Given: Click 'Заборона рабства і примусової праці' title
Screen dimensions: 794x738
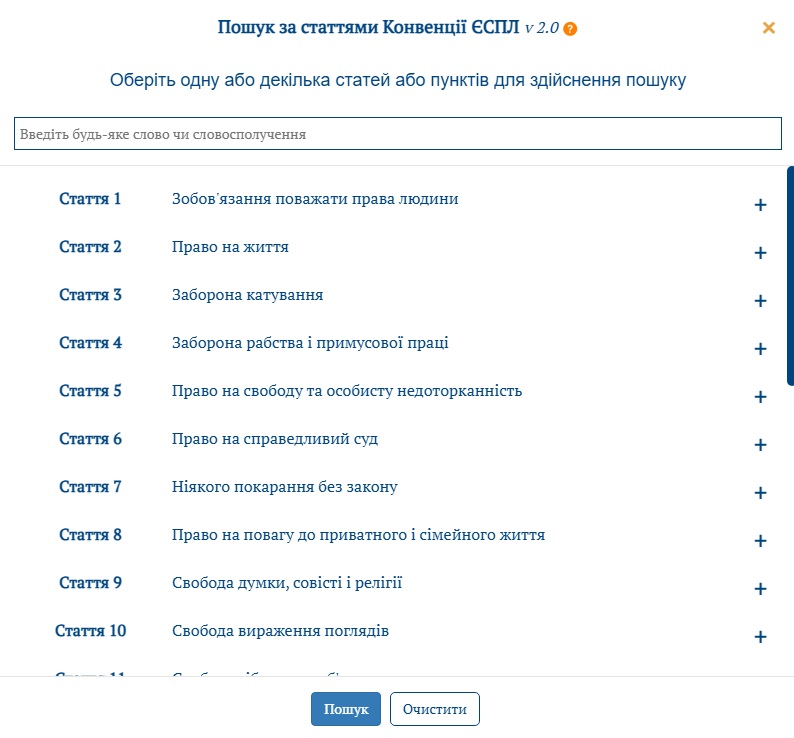Looking at the screenshot, I should click(310, 343).
